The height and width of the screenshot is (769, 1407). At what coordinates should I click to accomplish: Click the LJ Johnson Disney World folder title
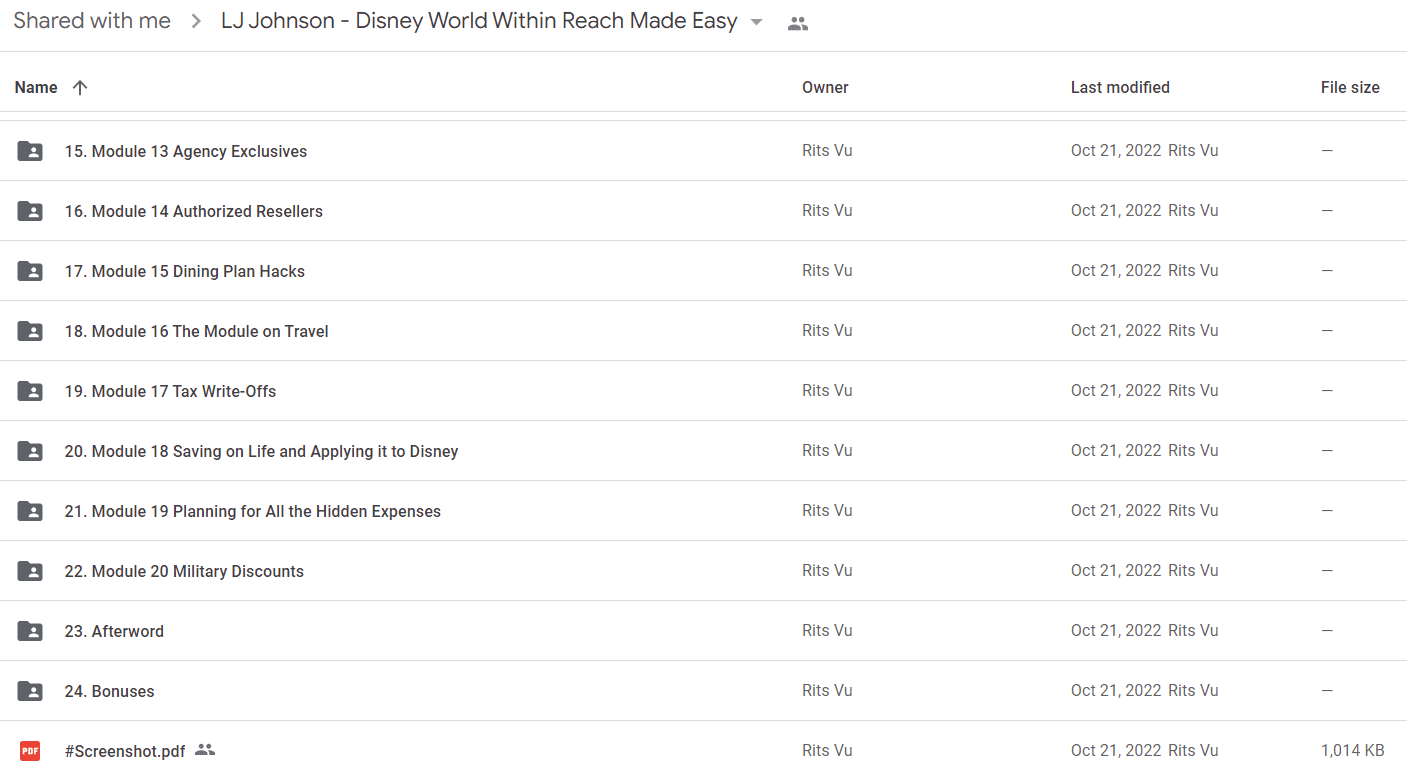[x=479, y=21]
